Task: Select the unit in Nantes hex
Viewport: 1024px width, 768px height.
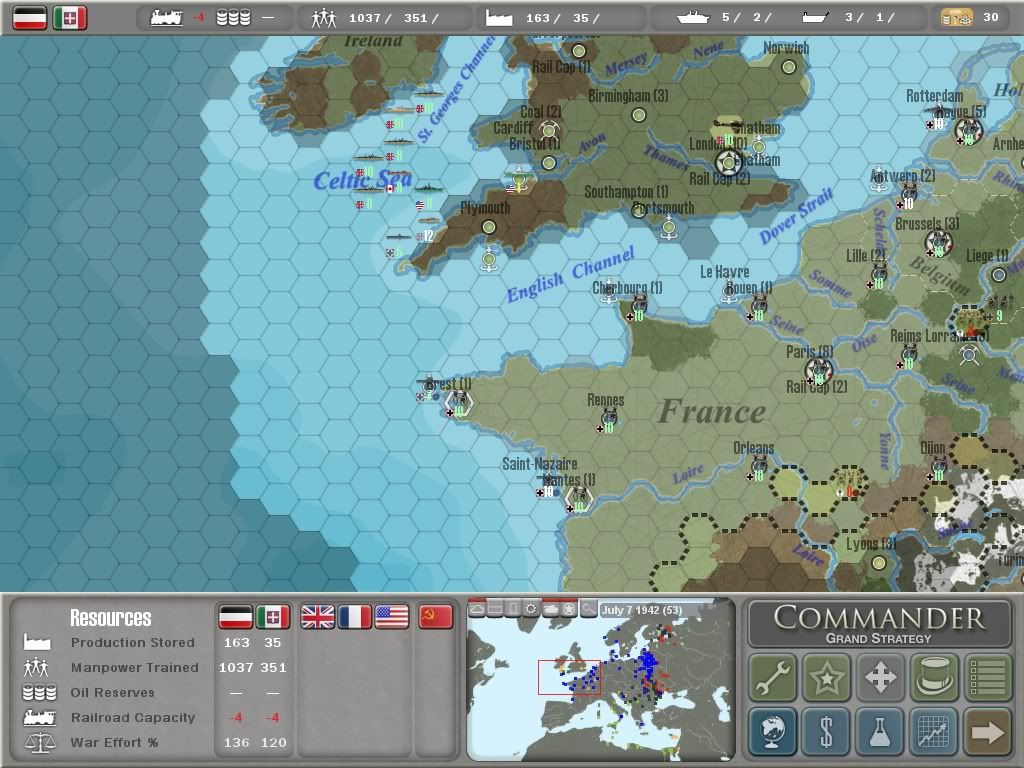Action: (579, 498)
